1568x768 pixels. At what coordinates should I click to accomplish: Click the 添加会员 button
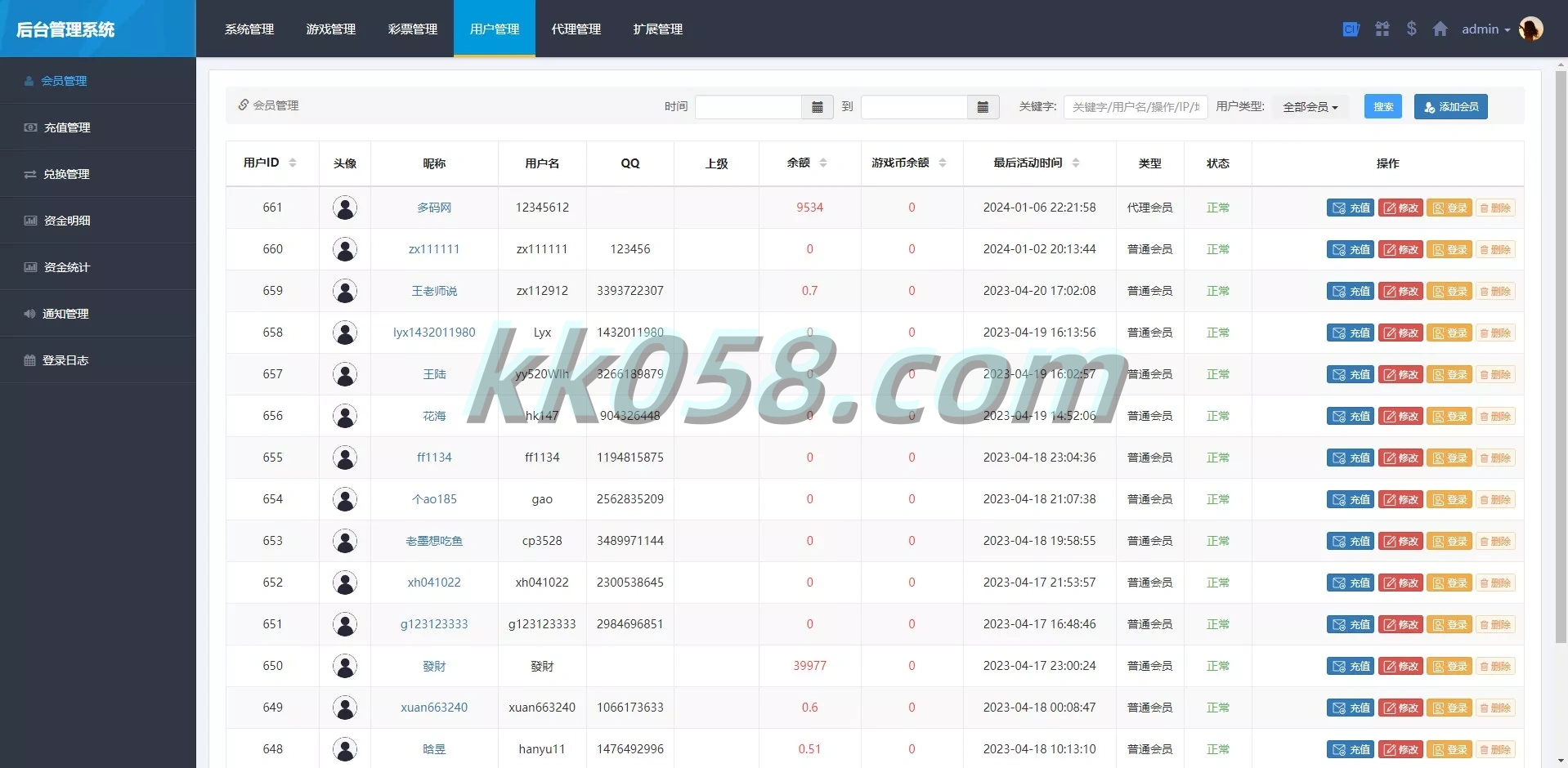click(1451, 107)
